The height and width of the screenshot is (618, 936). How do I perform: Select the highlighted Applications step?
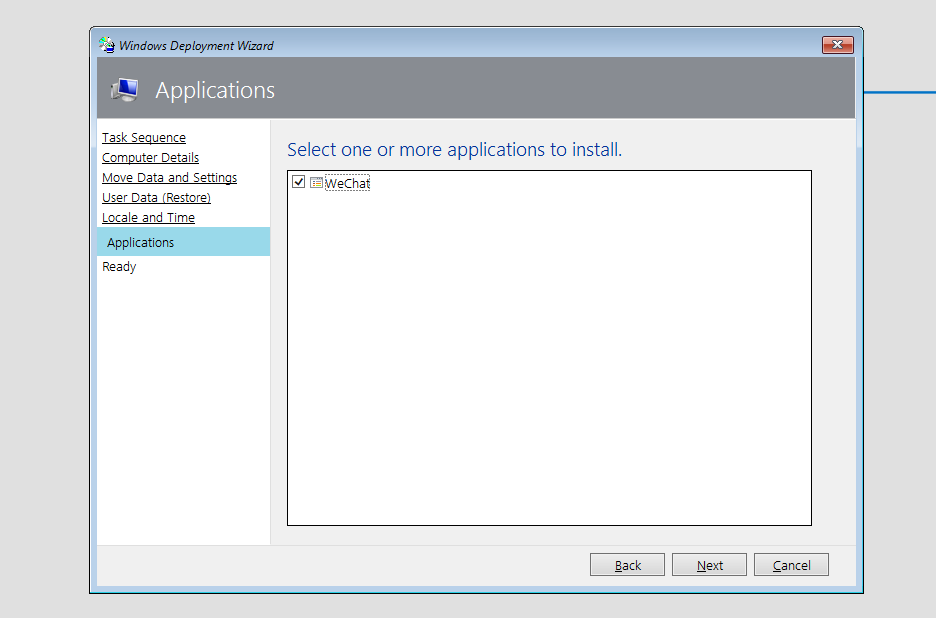140,242
